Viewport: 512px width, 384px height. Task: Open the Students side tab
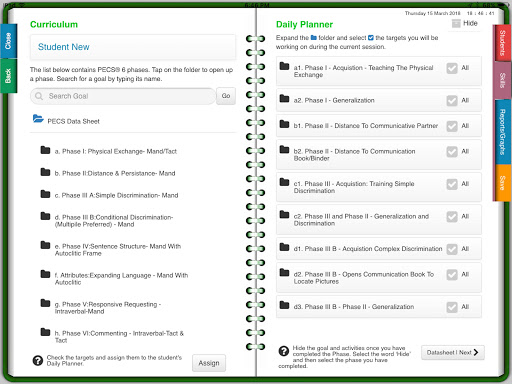point(502,42)
